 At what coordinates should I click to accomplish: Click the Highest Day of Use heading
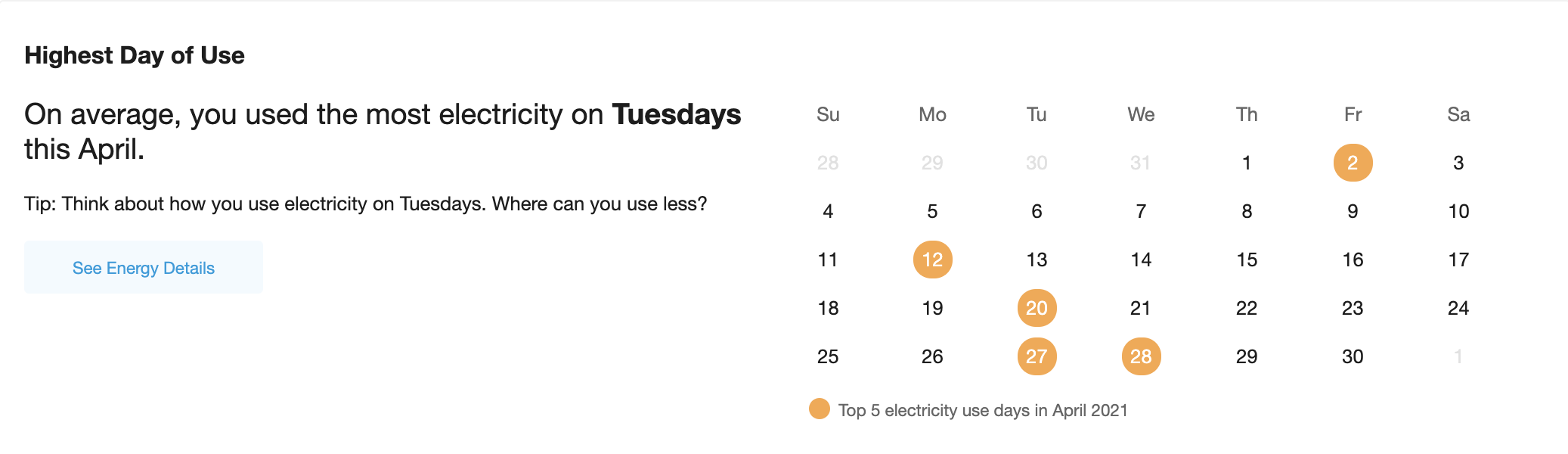[x=135, y=55]
